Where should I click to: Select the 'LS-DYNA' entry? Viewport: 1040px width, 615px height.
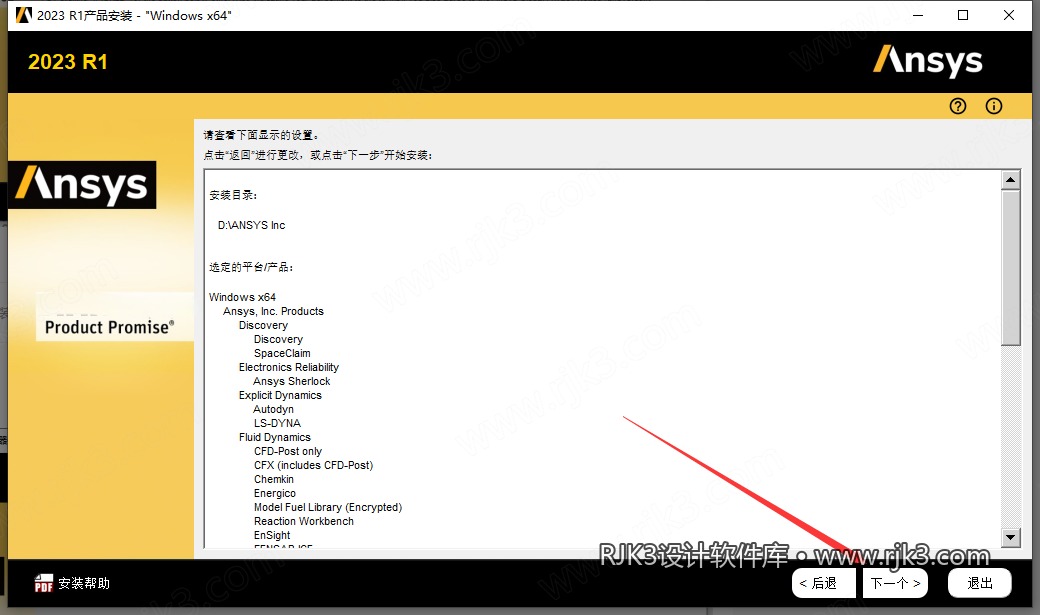(x=277, y=423)
